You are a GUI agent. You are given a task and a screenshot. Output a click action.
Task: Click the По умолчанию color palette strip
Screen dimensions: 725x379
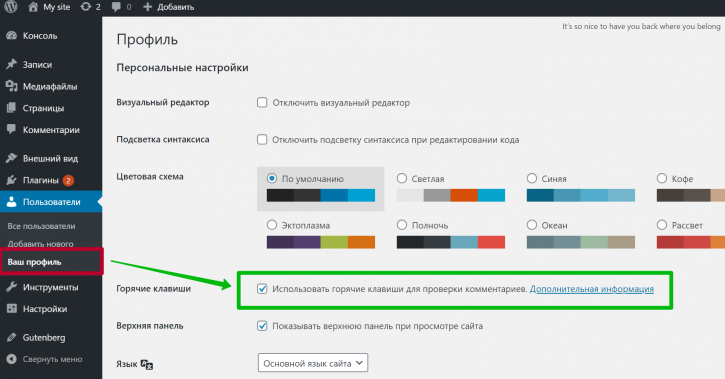320,195
